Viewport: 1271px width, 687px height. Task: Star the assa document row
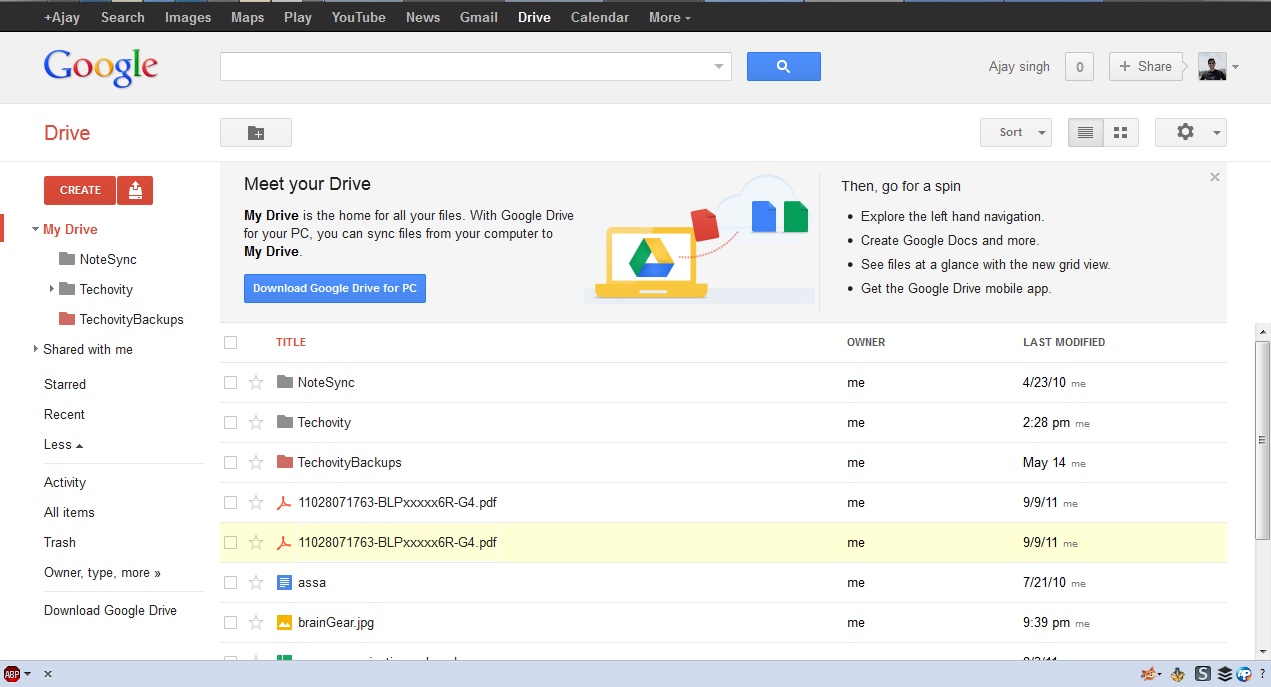(256, 582)
